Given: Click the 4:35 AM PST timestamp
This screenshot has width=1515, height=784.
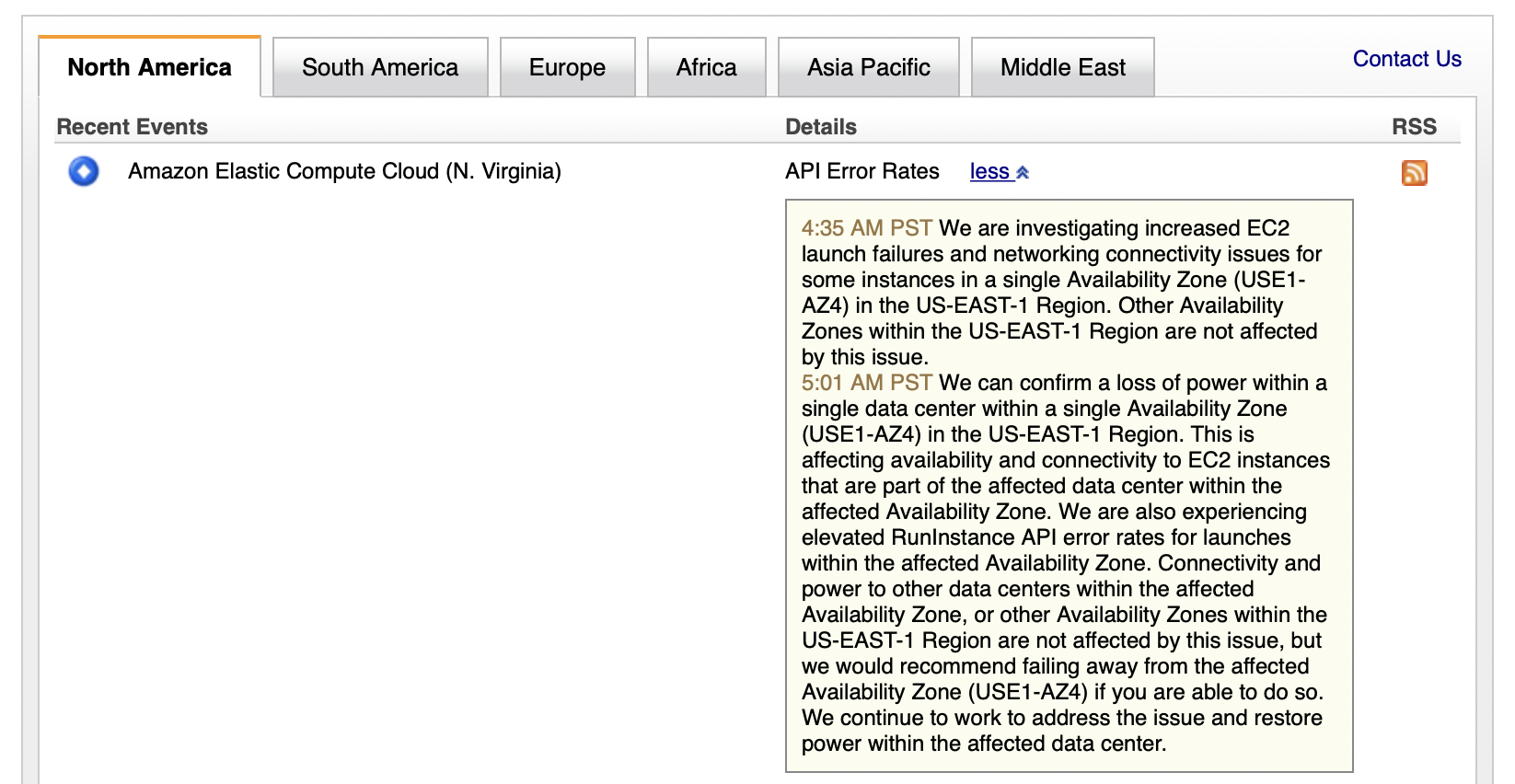Looking at the screenshot, I should click(866, 228).
